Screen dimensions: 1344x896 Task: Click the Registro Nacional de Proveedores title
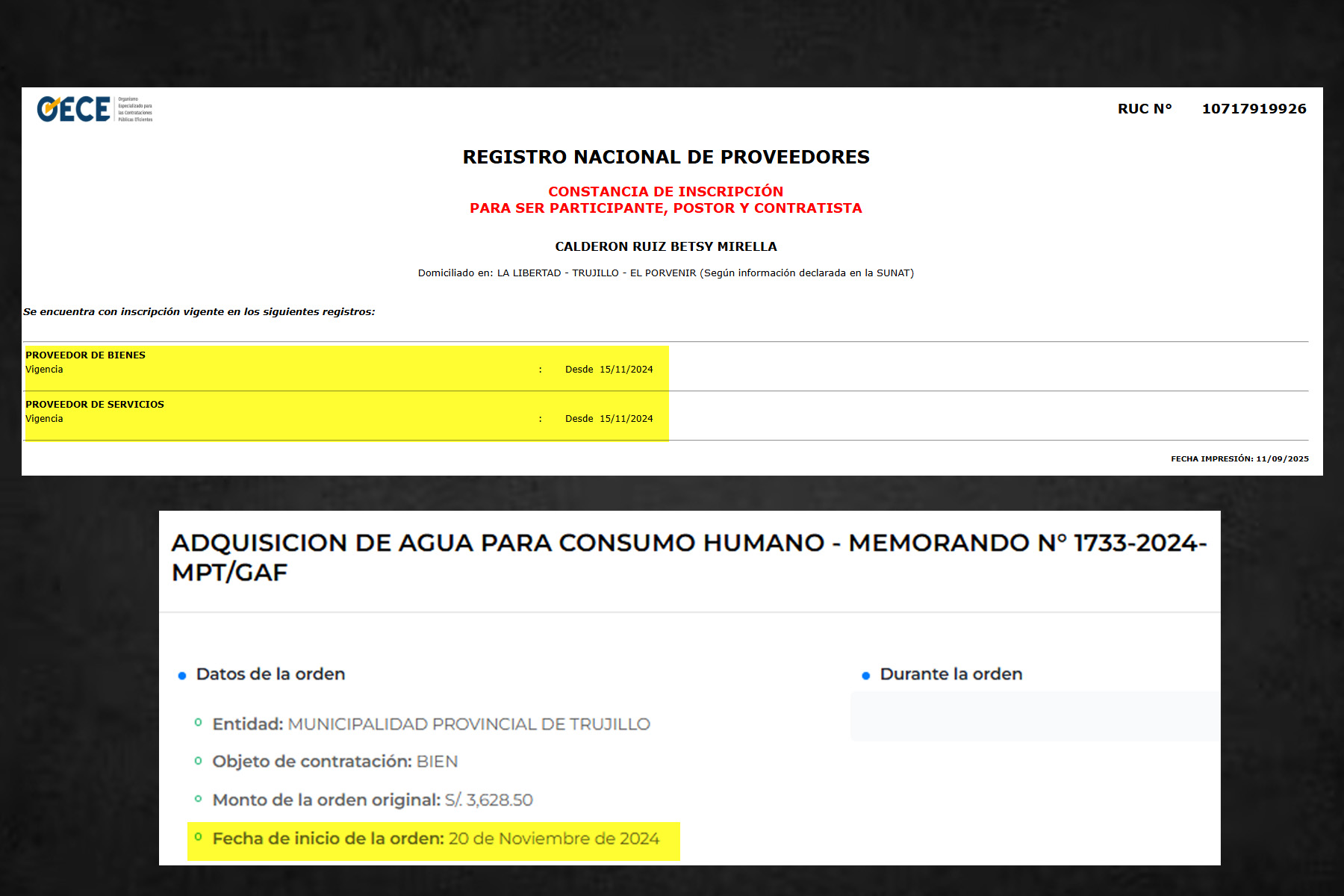click(x=666, y=157)
